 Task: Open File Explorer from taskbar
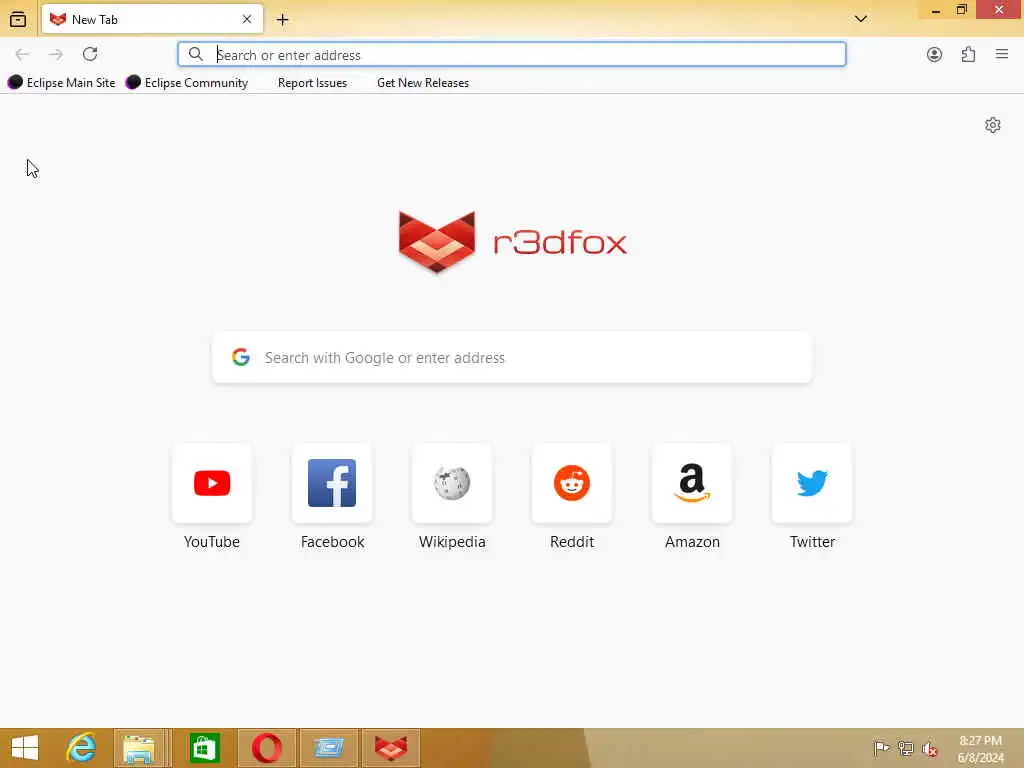pos(140,748)
